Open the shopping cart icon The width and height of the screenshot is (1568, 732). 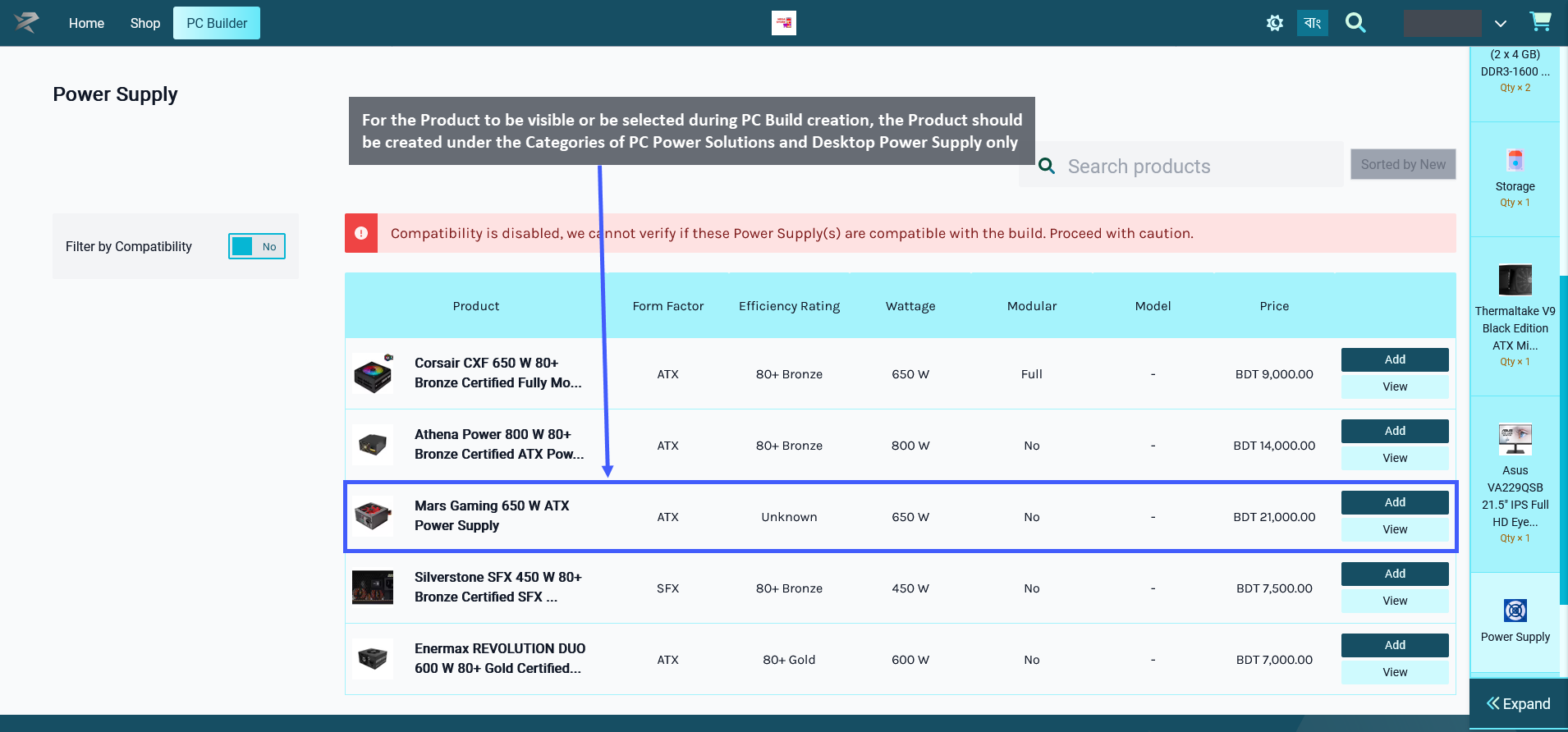coord(1540,21)
